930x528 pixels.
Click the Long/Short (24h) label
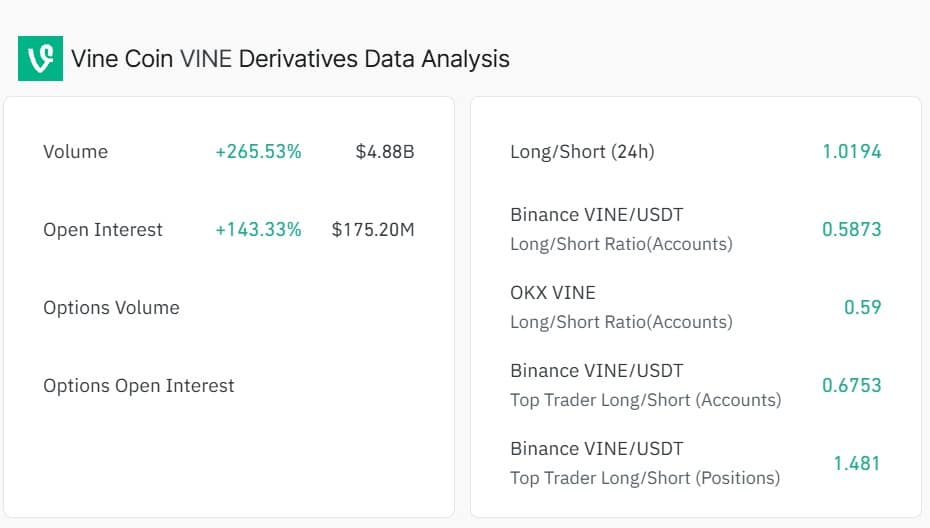[x=582, y=152]
